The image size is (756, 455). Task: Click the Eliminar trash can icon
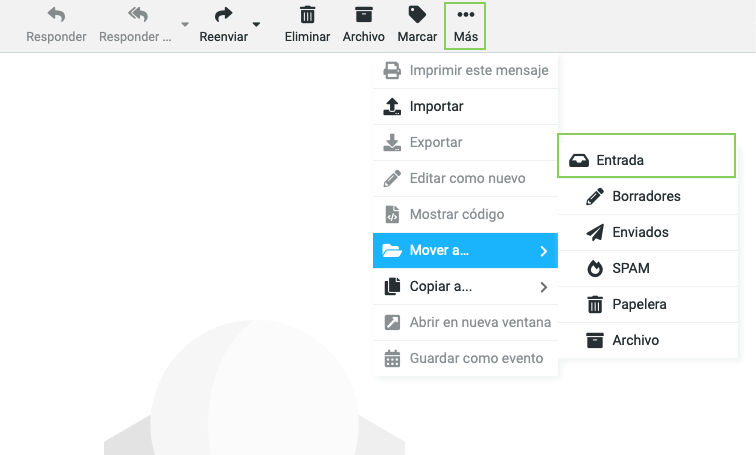click(x=307, y=14)
